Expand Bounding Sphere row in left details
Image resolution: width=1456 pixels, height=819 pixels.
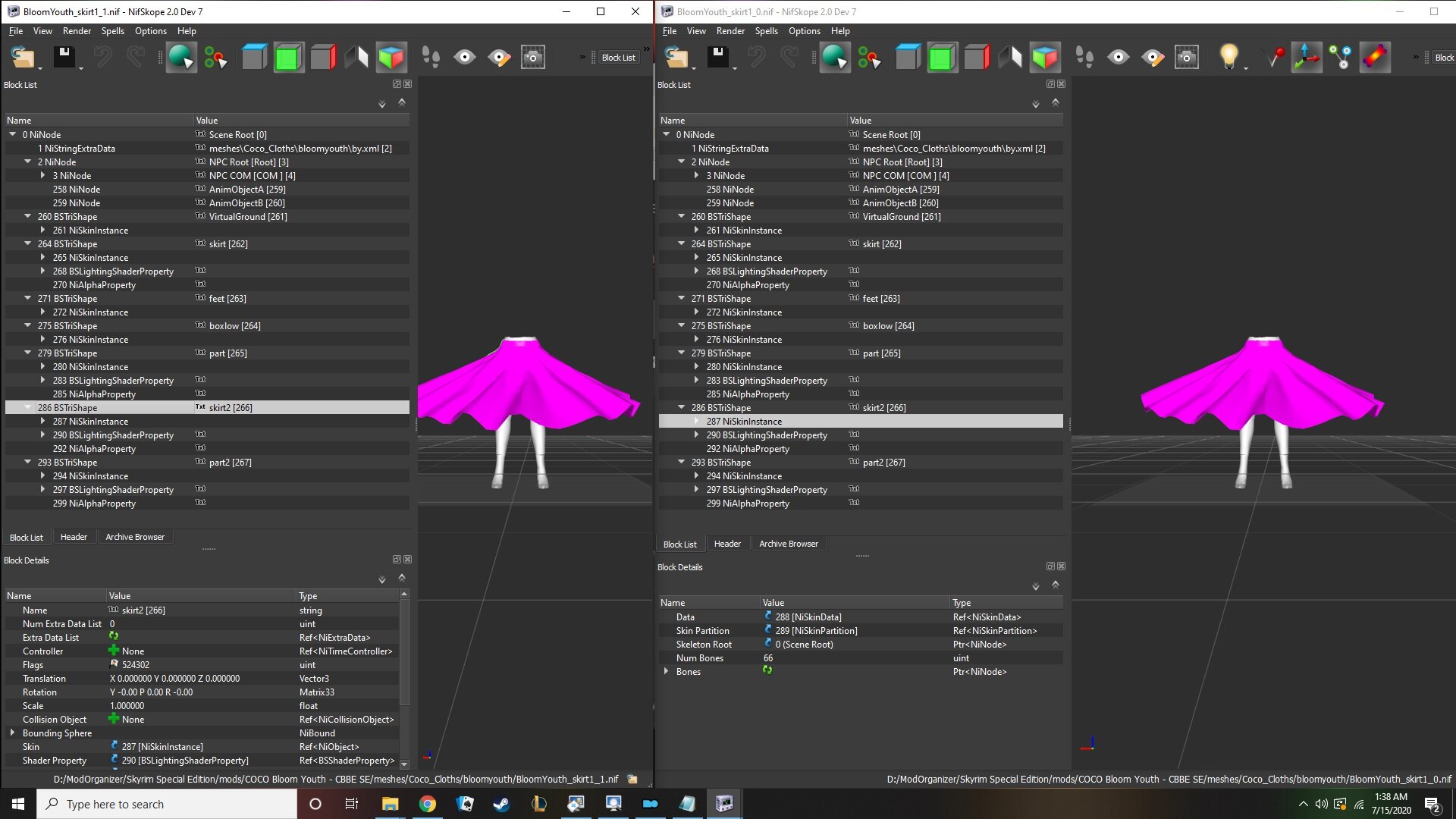pos(12,733)
